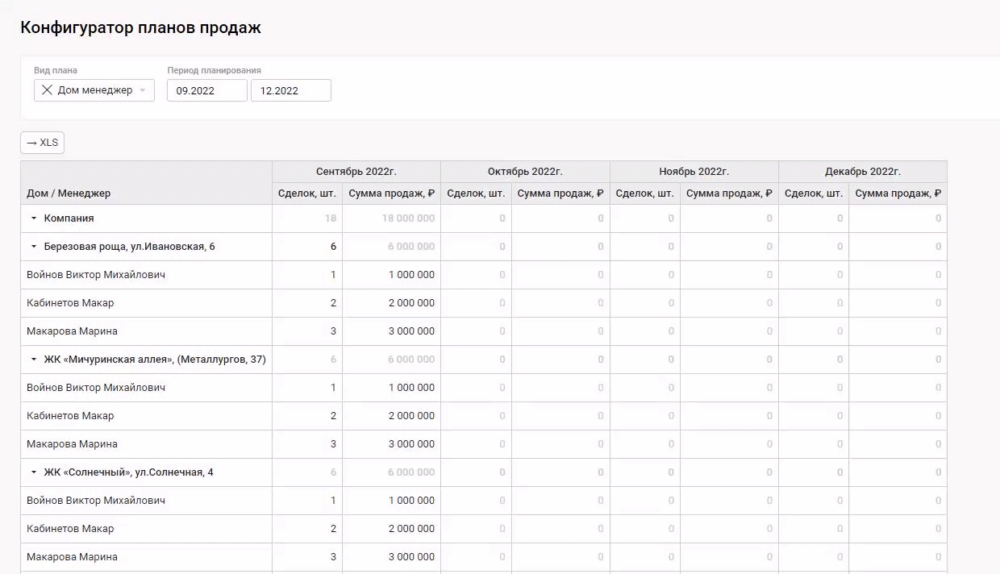Click the December sales sum cell for Компания
Viewport: 1000px width, 574px height.
tap(897, 218)
